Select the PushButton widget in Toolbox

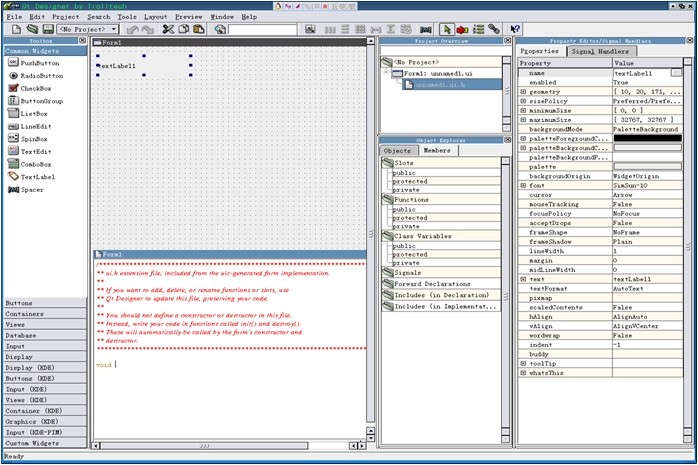pos(40,63)
